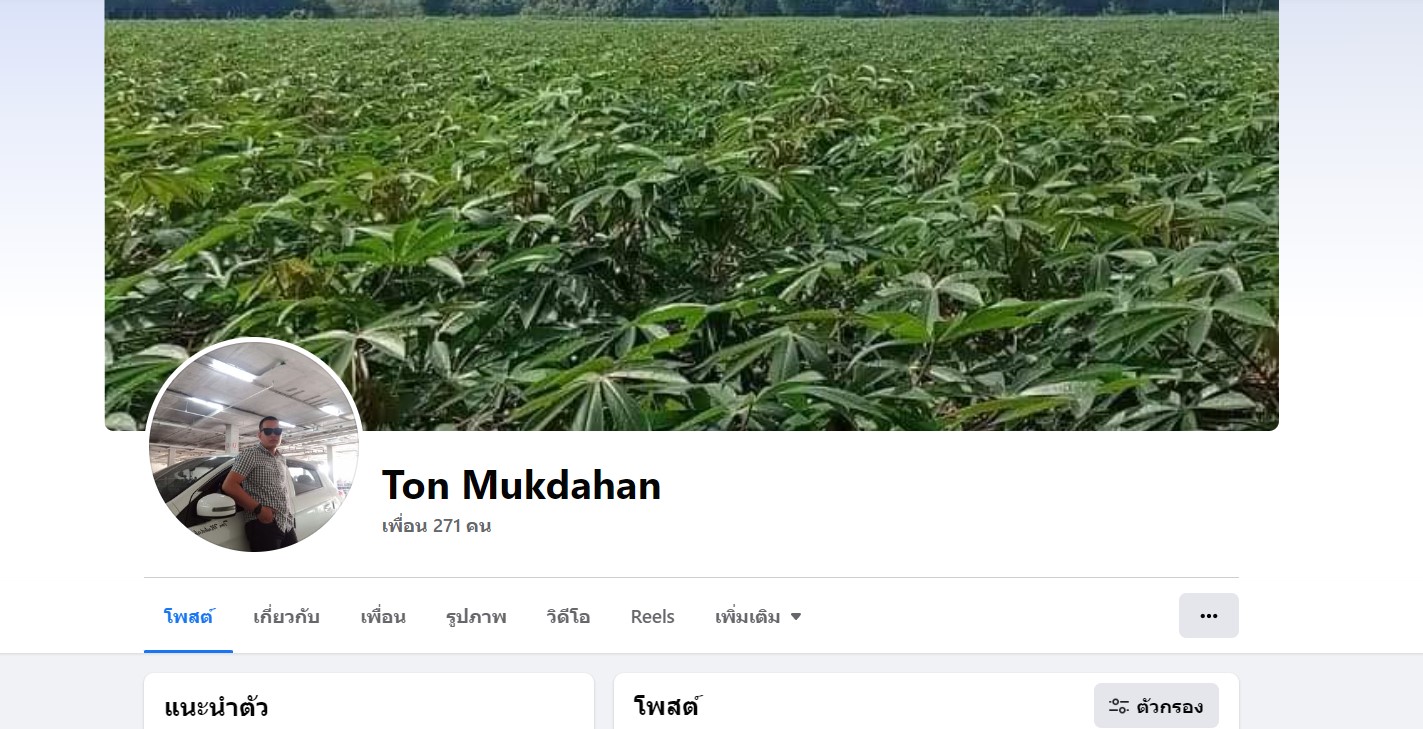Viewport: 1423px width, 729px height.
Task: Click the down arrow next to เพิ่มเติม
Action: tap(796, 617)
